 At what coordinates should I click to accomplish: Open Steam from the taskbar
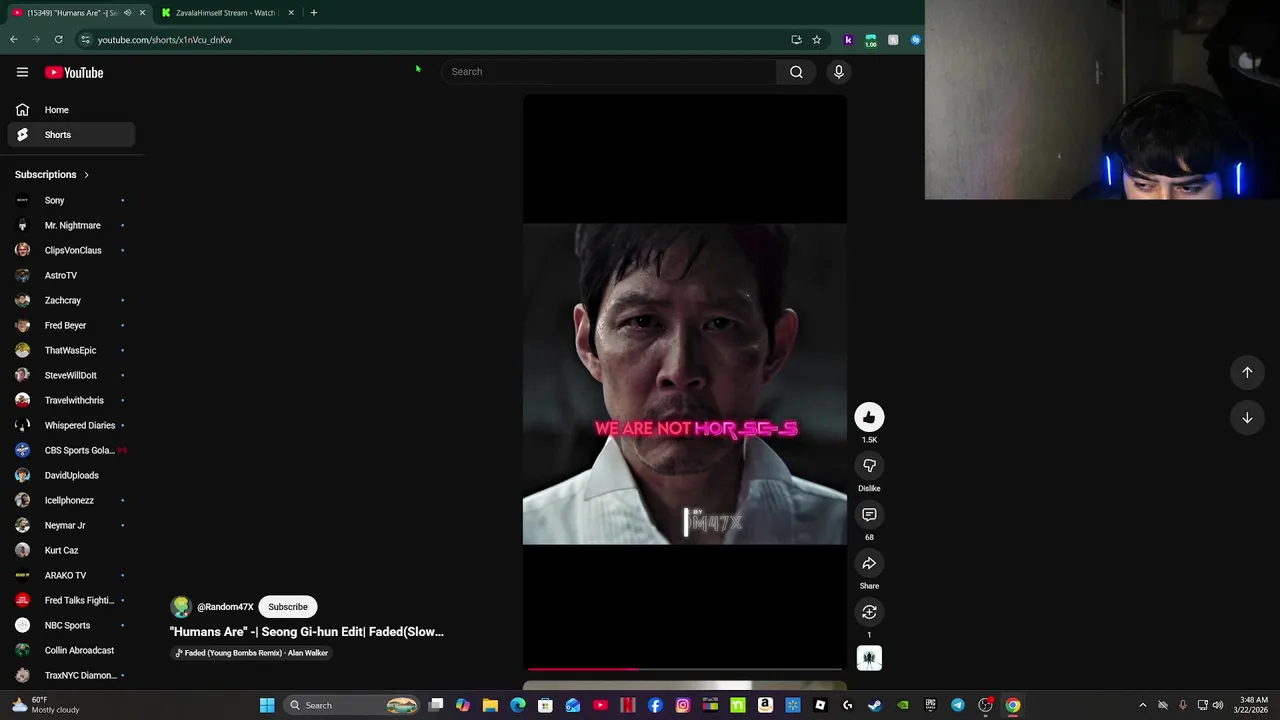(x=875, y=705)
